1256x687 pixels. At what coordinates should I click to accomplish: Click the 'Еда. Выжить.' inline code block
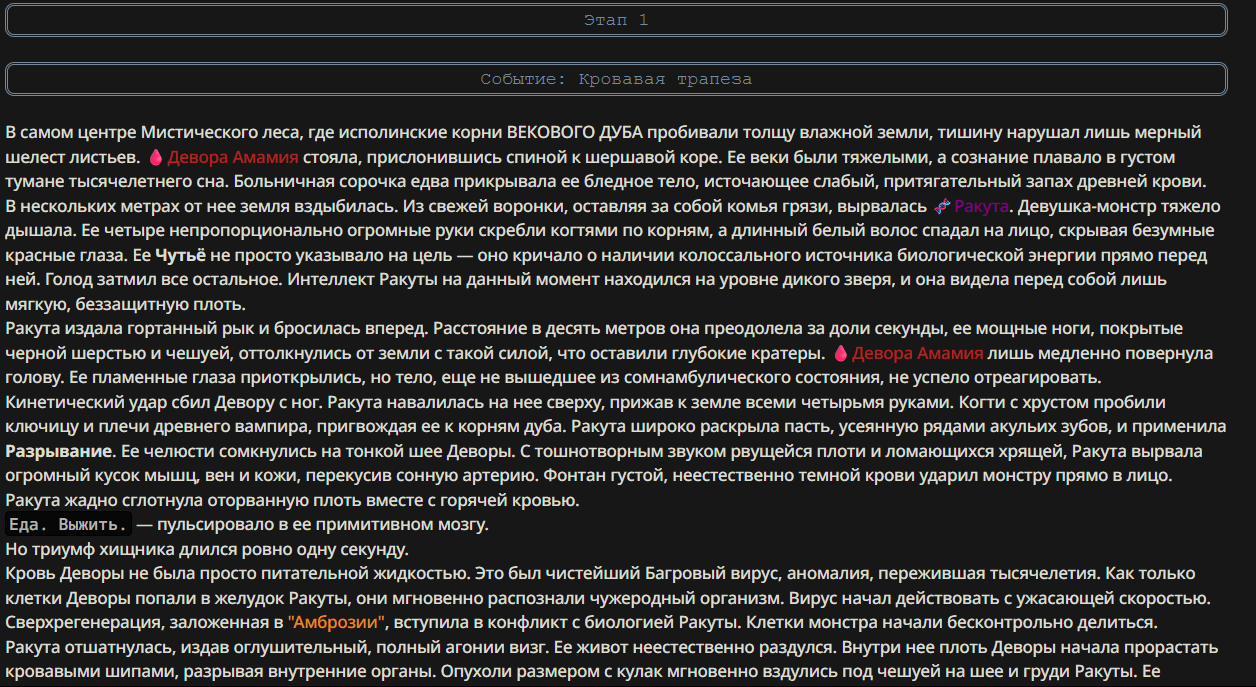click(x=69, y=524)
